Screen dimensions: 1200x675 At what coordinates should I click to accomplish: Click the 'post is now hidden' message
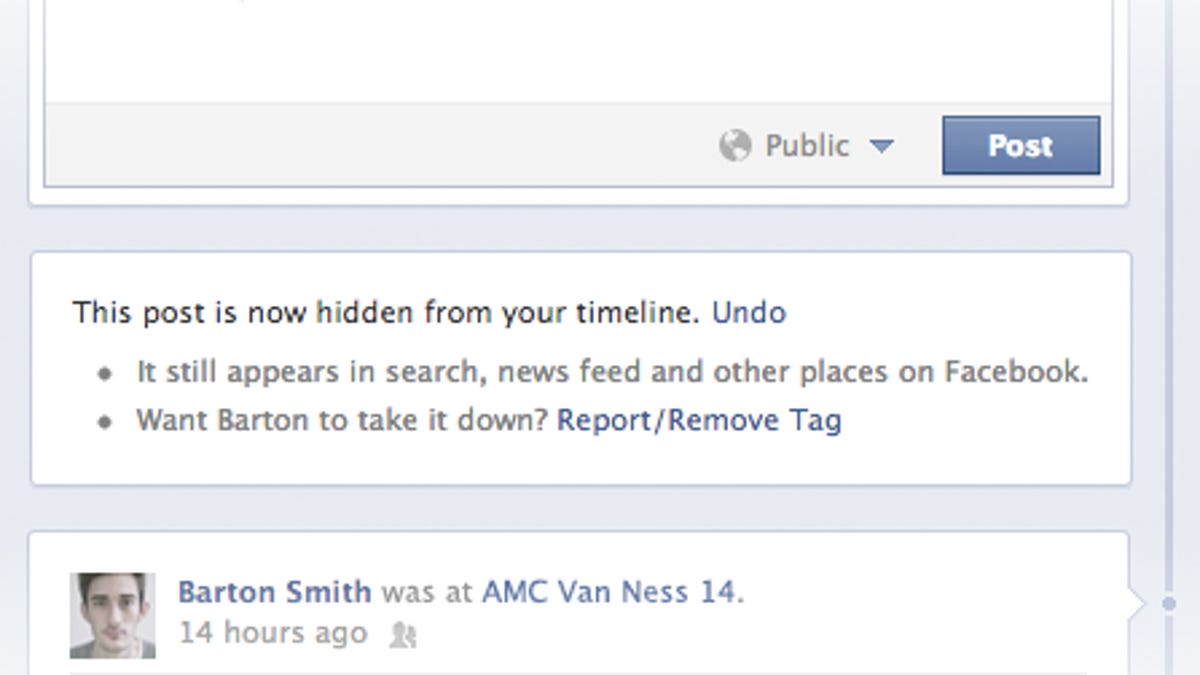click(386, 313)
